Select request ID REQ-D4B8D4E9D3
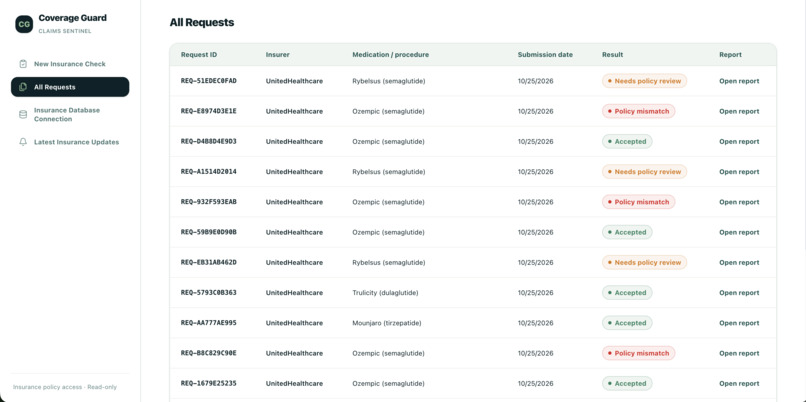Image resolution: width=806 pixels, height=402 pixels. tap(209, 141)
